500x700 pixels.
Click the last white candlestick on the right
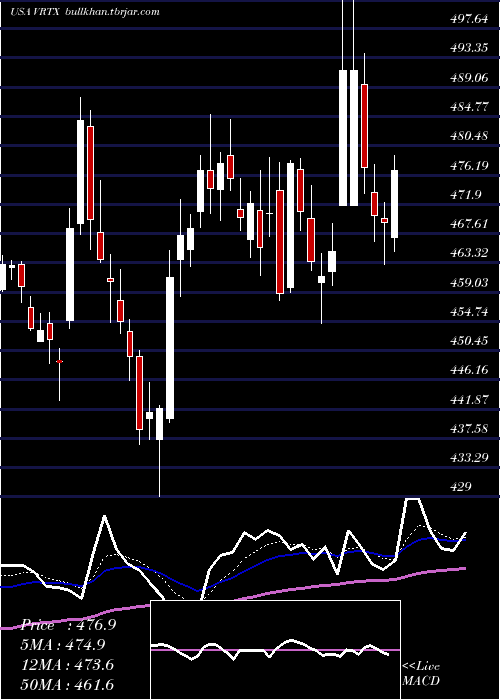click(x=394, y=204)
